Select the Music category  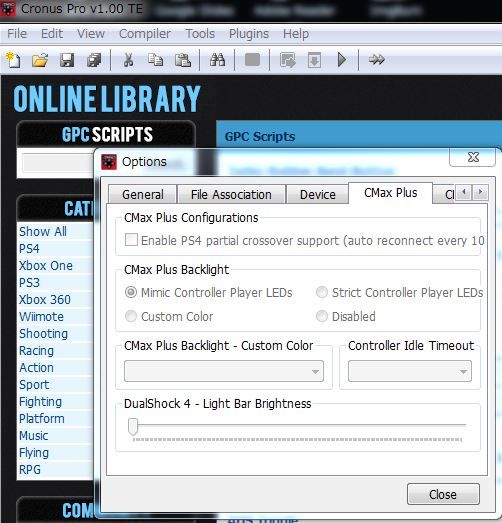point(33,436)
